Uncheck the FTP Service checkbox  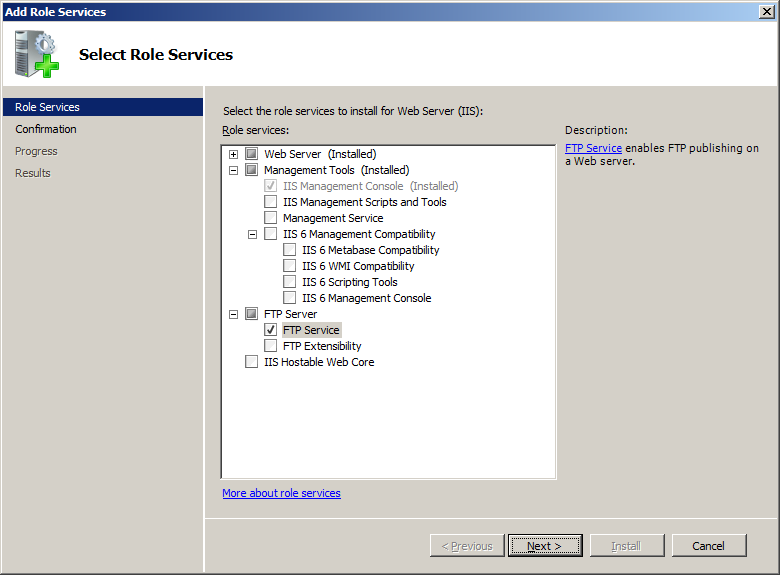[271, 330]
